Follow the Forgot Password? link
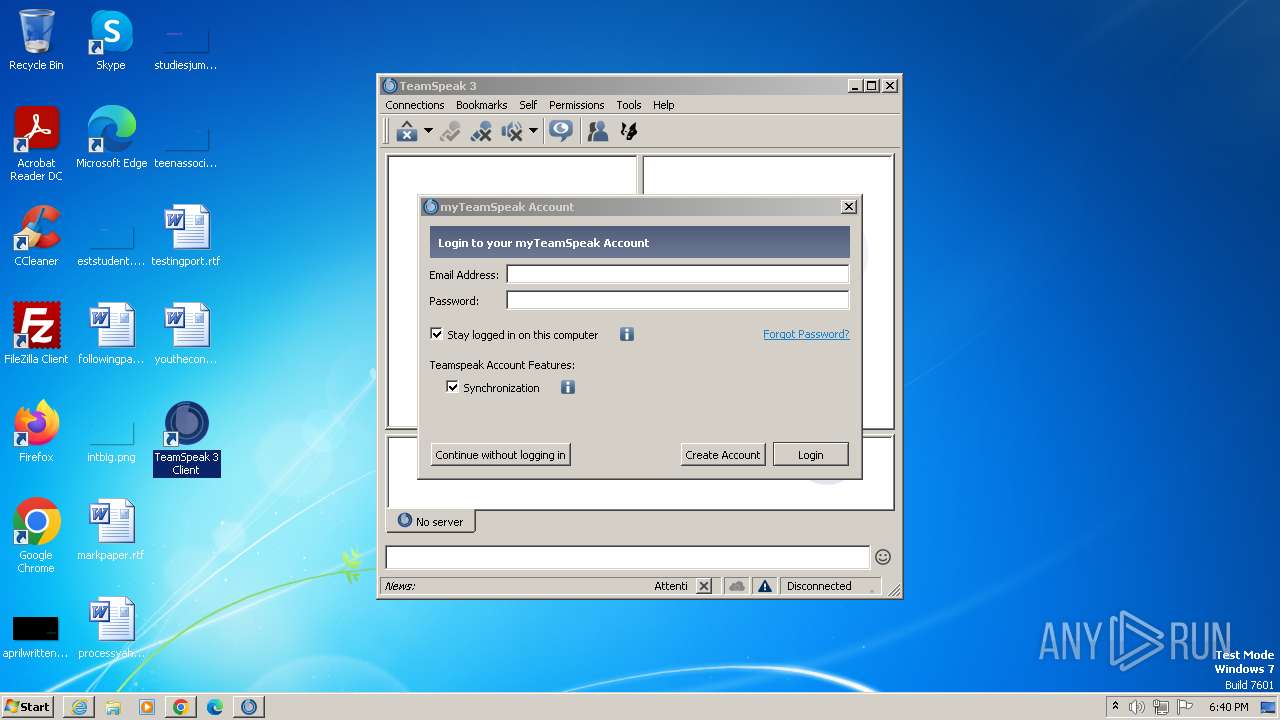Viewport: 1280px width, 720px height. pos(806,334)
